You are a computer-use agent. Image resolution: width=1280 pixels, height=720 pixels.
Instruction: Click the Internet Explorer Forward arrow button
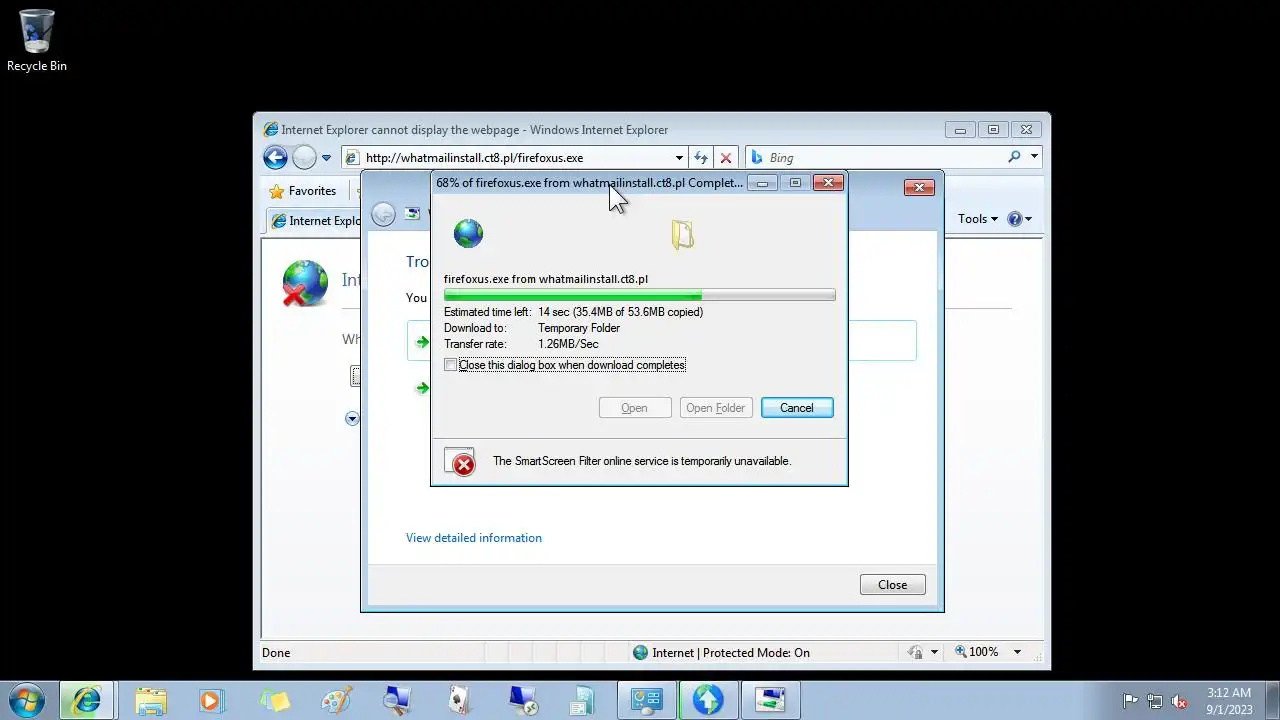pyautogui.click(x=304, y=157)
